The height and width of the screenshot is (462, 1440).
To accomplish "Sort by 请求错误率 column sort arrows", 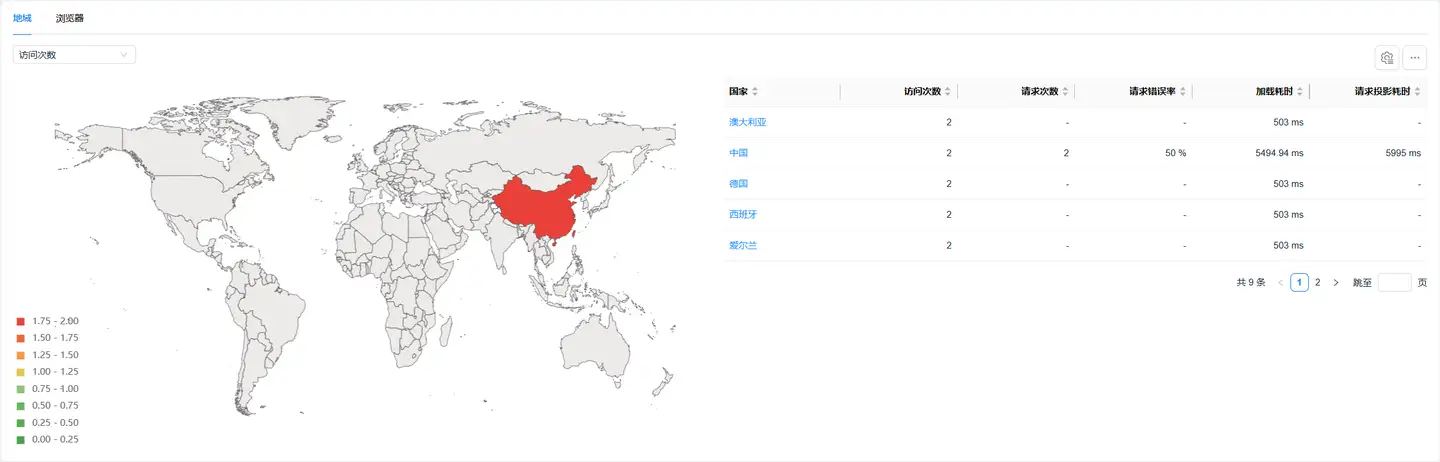I will coord(1182,92).
